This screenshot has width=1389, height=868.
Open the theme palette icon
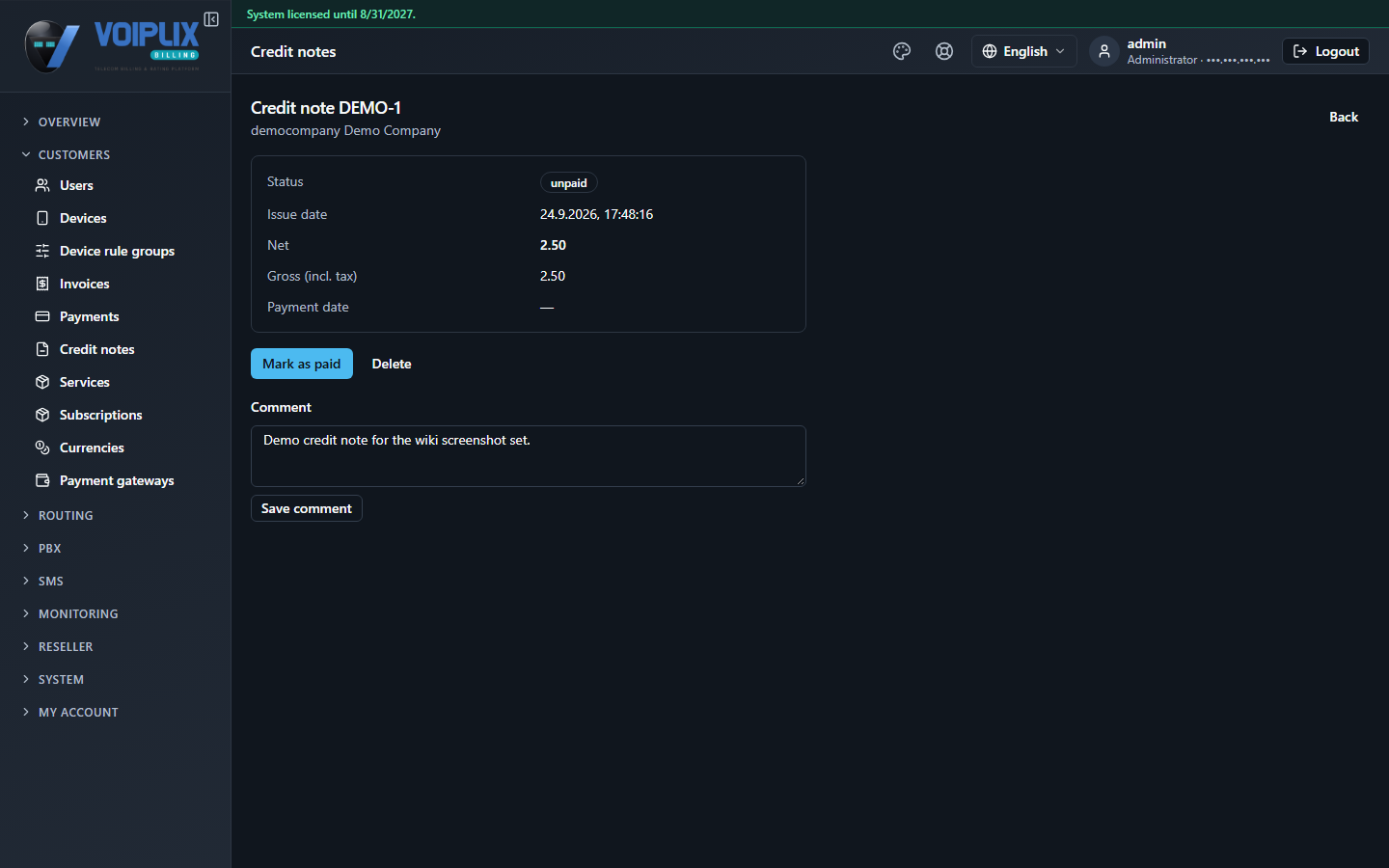point(902,51)
